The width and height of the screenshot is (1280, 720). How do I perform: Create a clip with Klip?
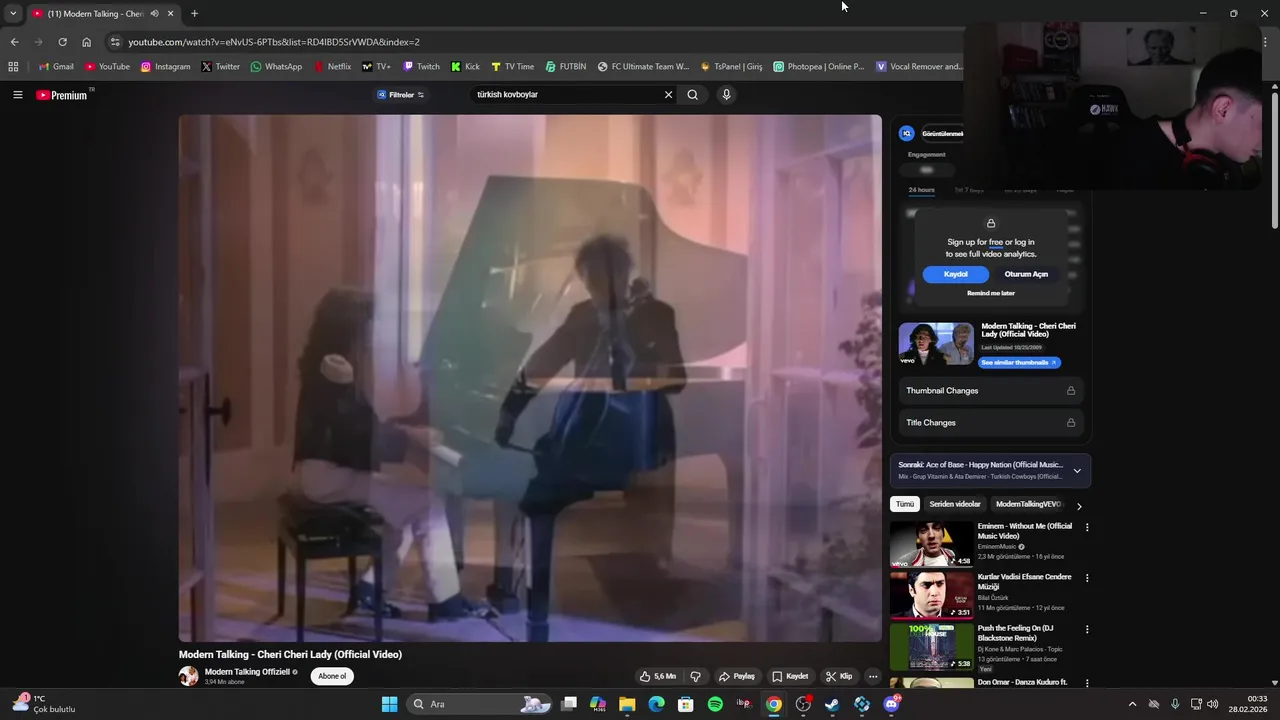pos(839,676)
